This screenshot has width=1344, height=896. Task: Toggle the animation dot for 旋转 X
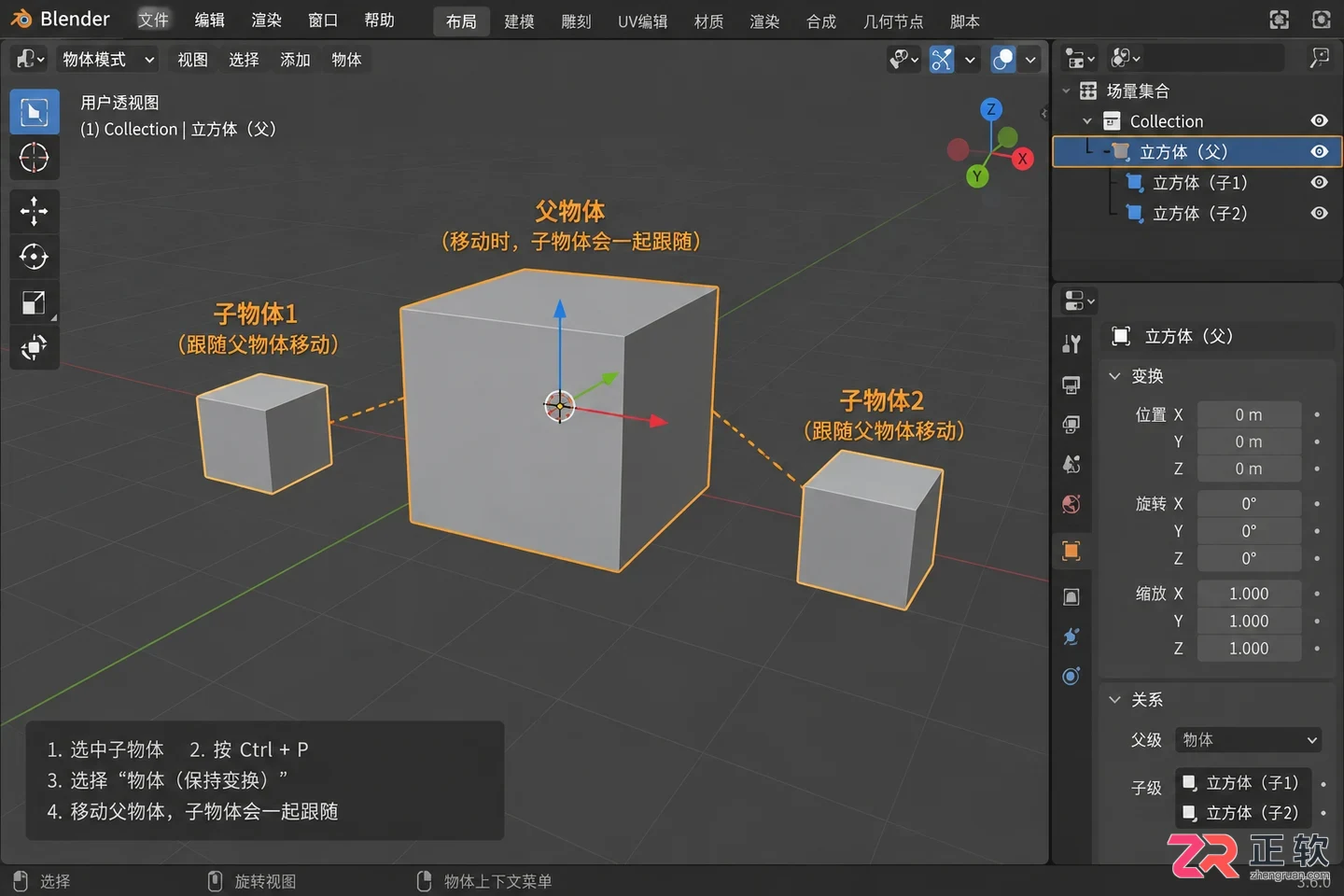tap(1317, 504)
